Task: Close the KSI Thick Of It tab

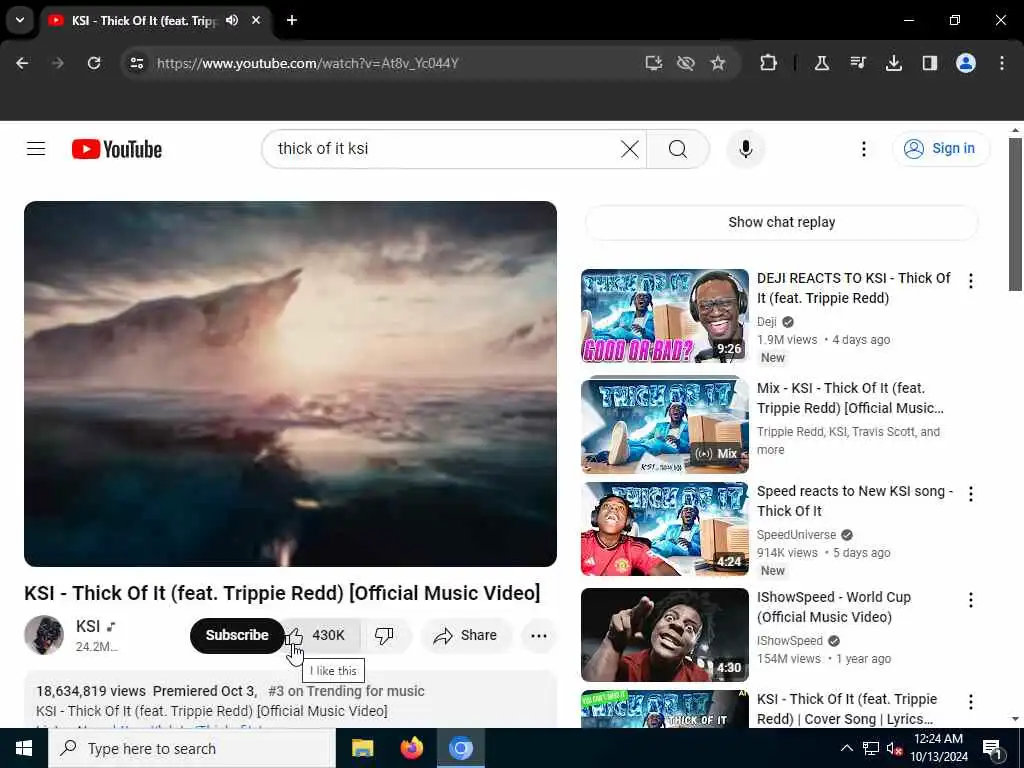Action: [256, 20]
